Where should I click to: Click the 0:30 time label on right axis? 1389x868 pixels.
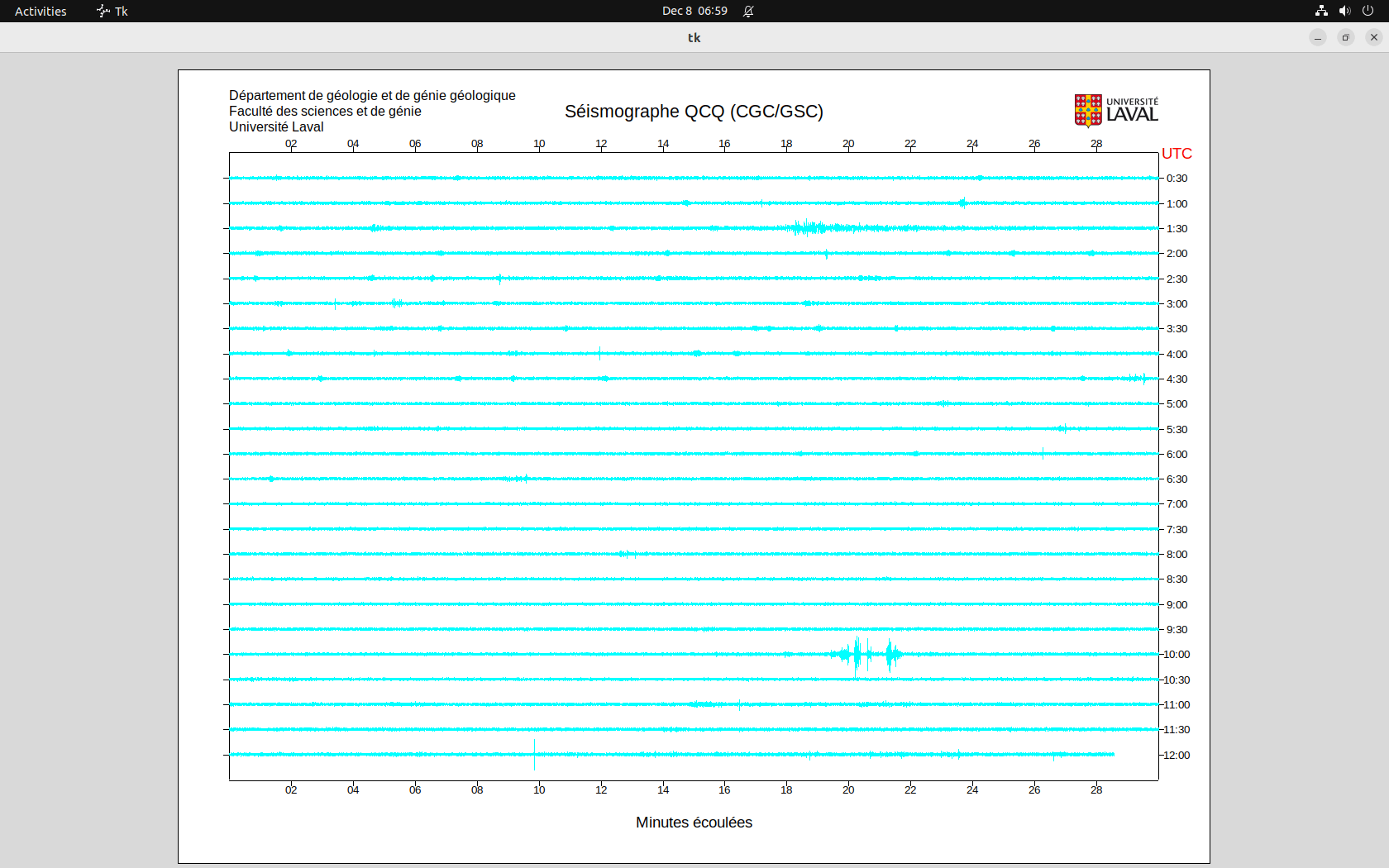[1177, 179]
